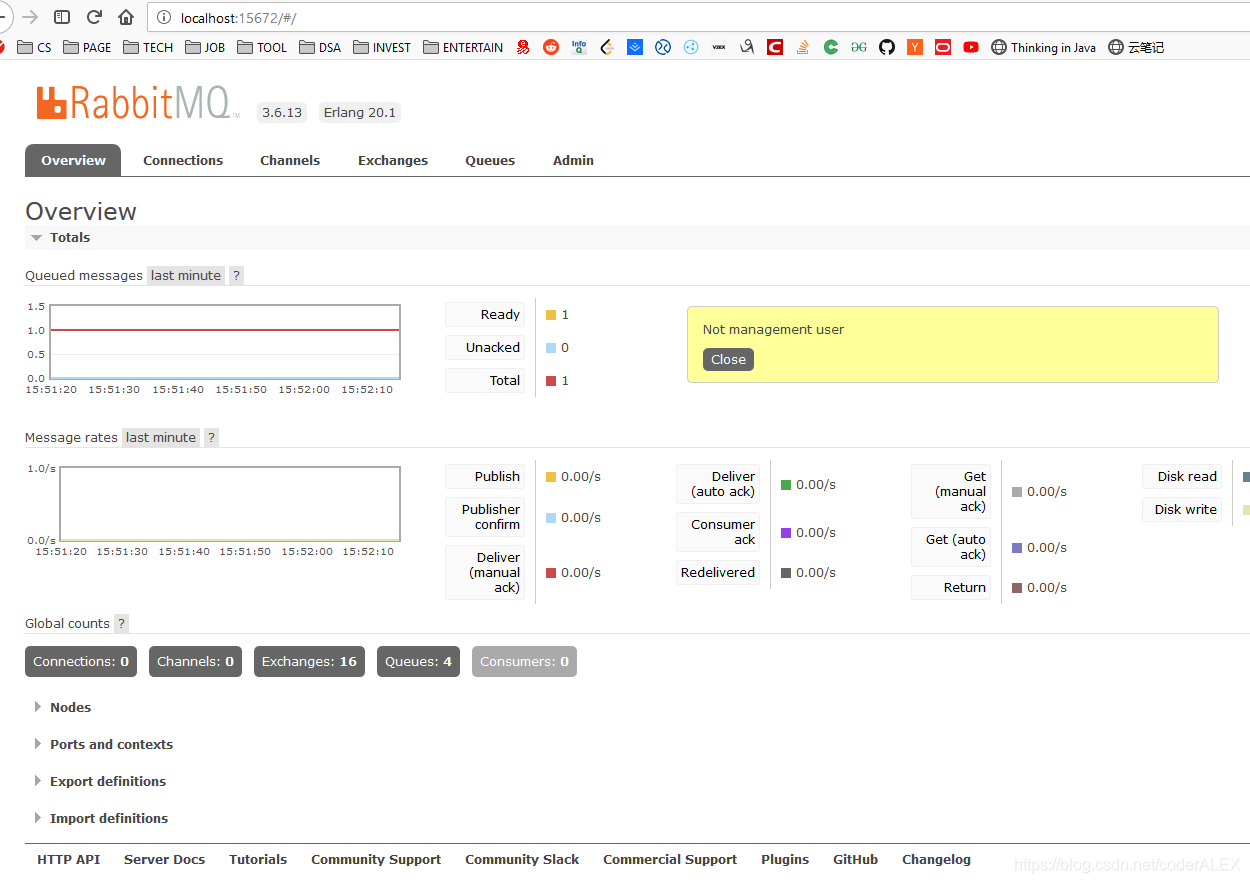Screen dimensions: 1250x883
Task: Change Message rates 'last minute' range
Action: (161, 437)
